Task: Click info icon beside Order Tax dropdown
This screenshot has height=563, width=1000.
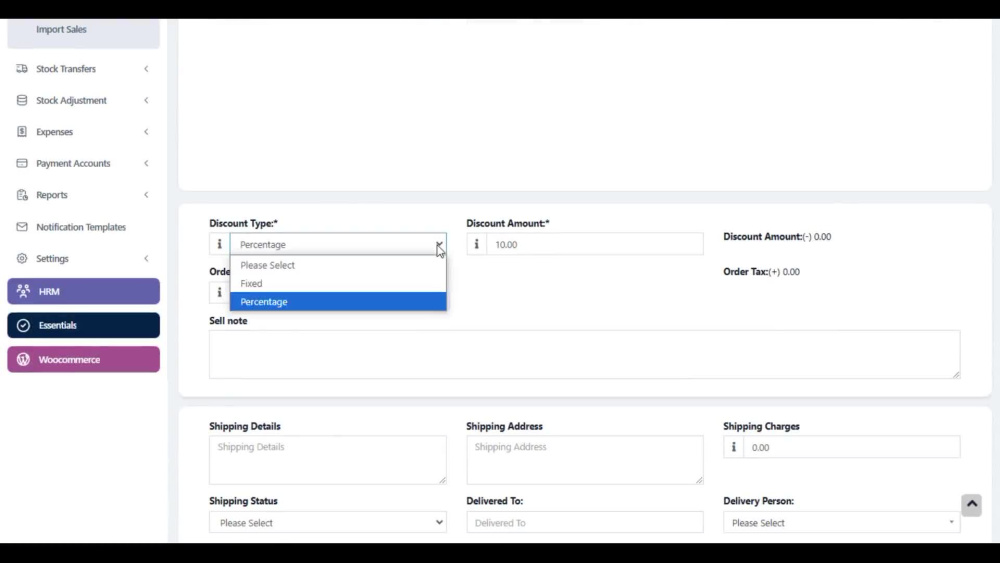Action: (x=219, y=292)
